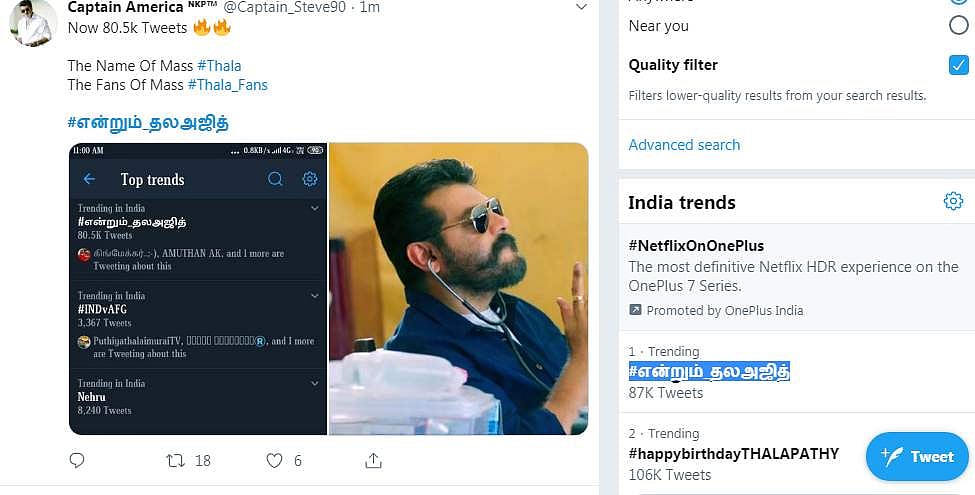Click the search icon in Top trends screenshot
Image resolution: width=975 pixels, height=495 pixels.
point(276,179)
